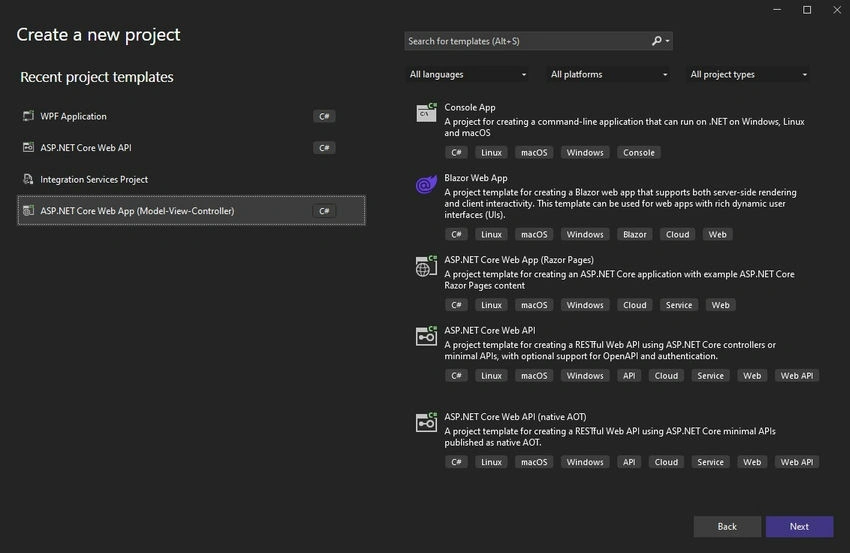The height and width of the screenshot is (553, 850).
Task: Click C# tag on WPF Application row
Action: click(324, 116)
